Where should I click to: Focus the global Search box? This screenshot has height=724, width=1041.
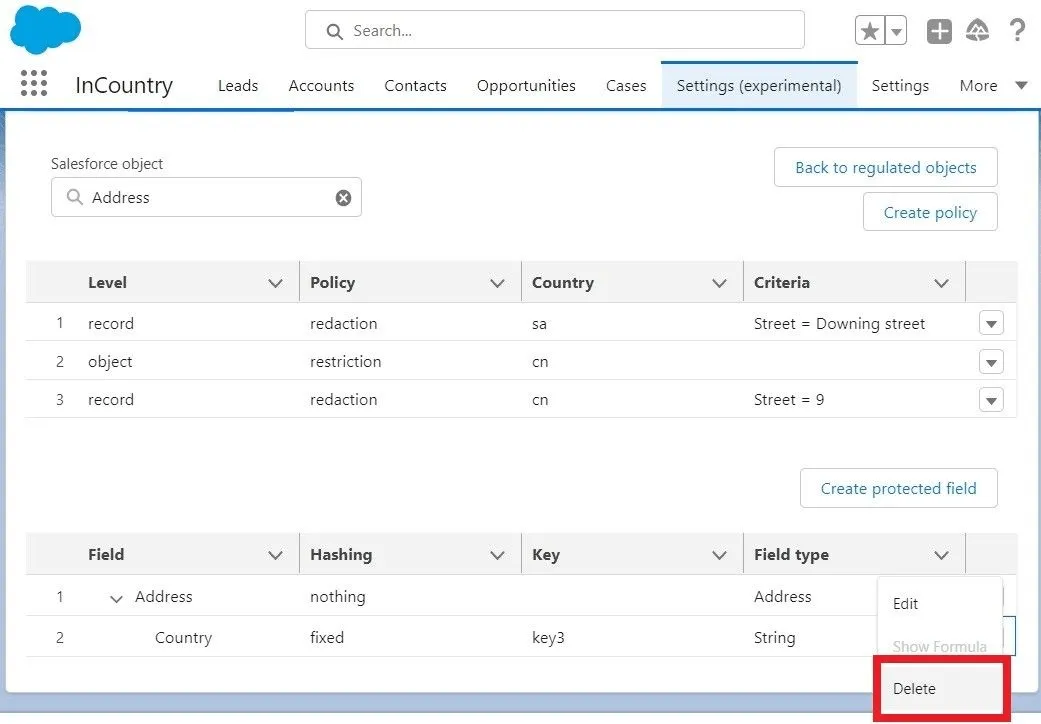pyautogui.click(x=555, y=31)
